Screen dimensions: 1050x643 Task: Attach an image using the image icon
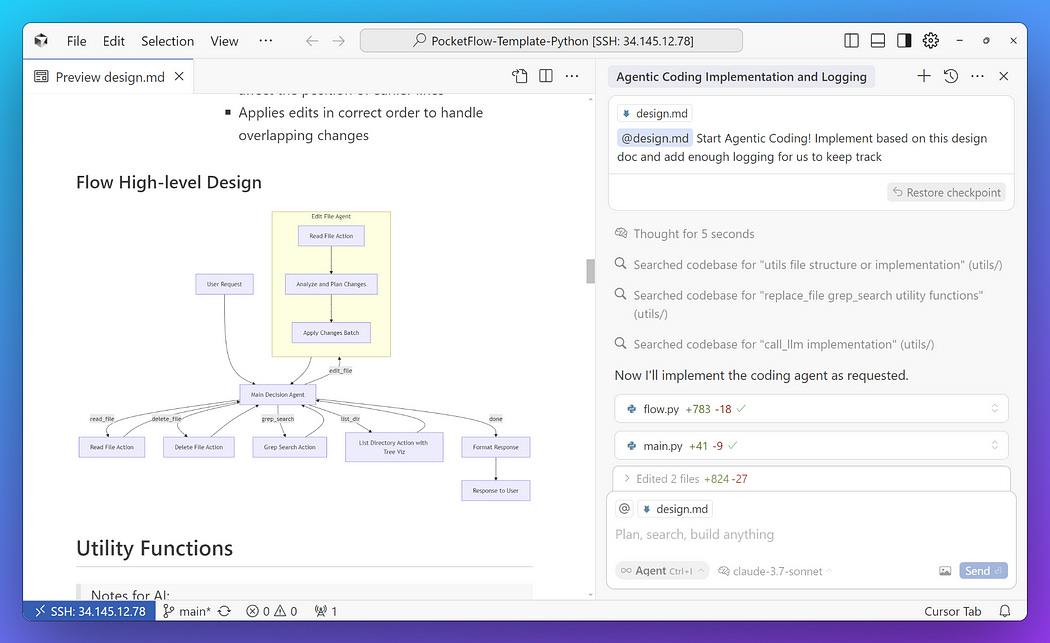[945, 570]
